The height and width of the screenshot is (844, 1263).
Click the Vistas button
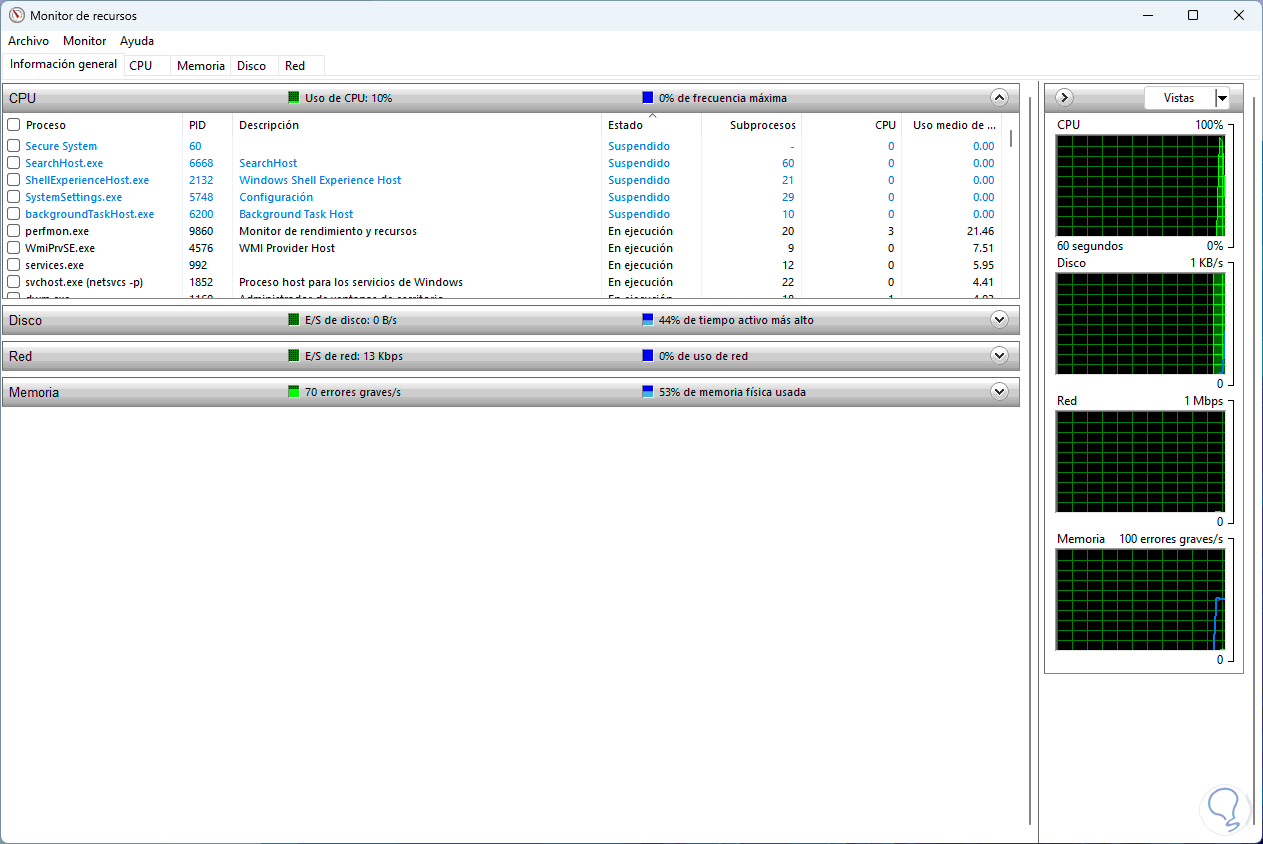pyautogui.click(x=1179, y=98)
